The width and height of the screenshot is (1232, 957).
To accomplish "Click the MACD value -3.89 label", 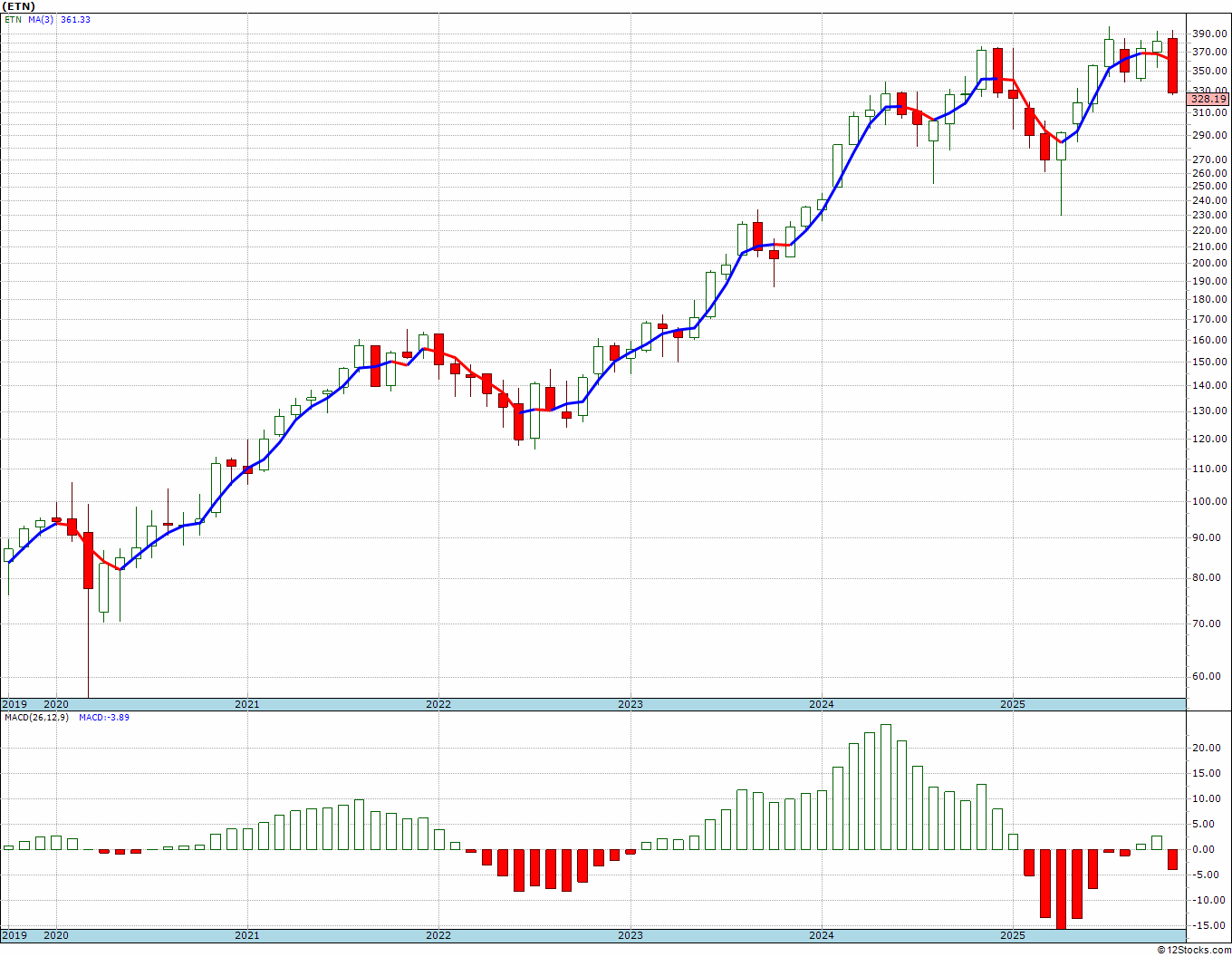I will [104, 718].
